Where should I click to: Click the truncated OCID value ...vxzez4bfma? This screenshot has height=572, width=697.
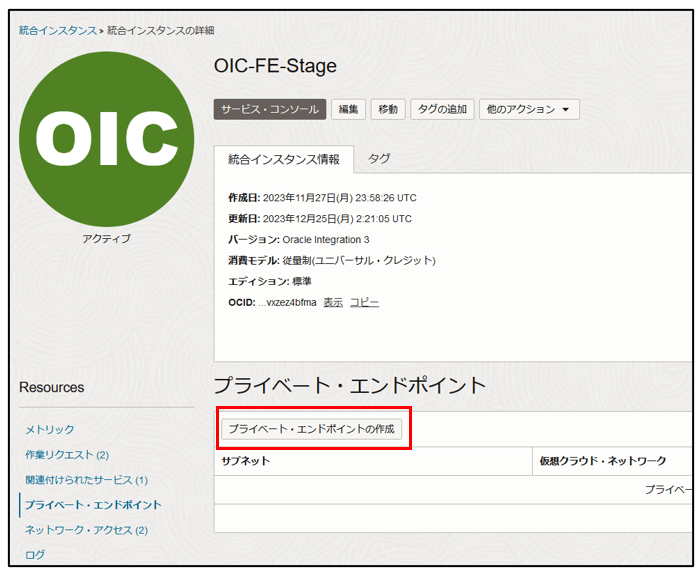(x=287, y=303)
